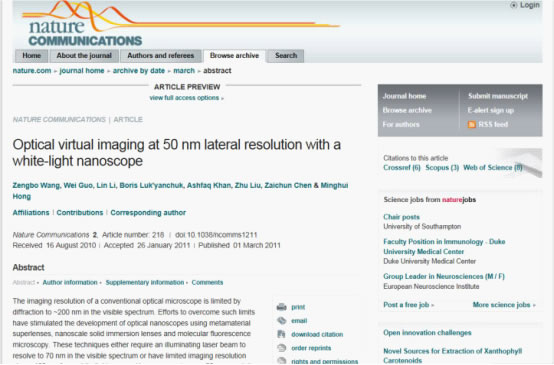Click the Login text link
This screenshot has height=365, width=554.
pos(530,5)
